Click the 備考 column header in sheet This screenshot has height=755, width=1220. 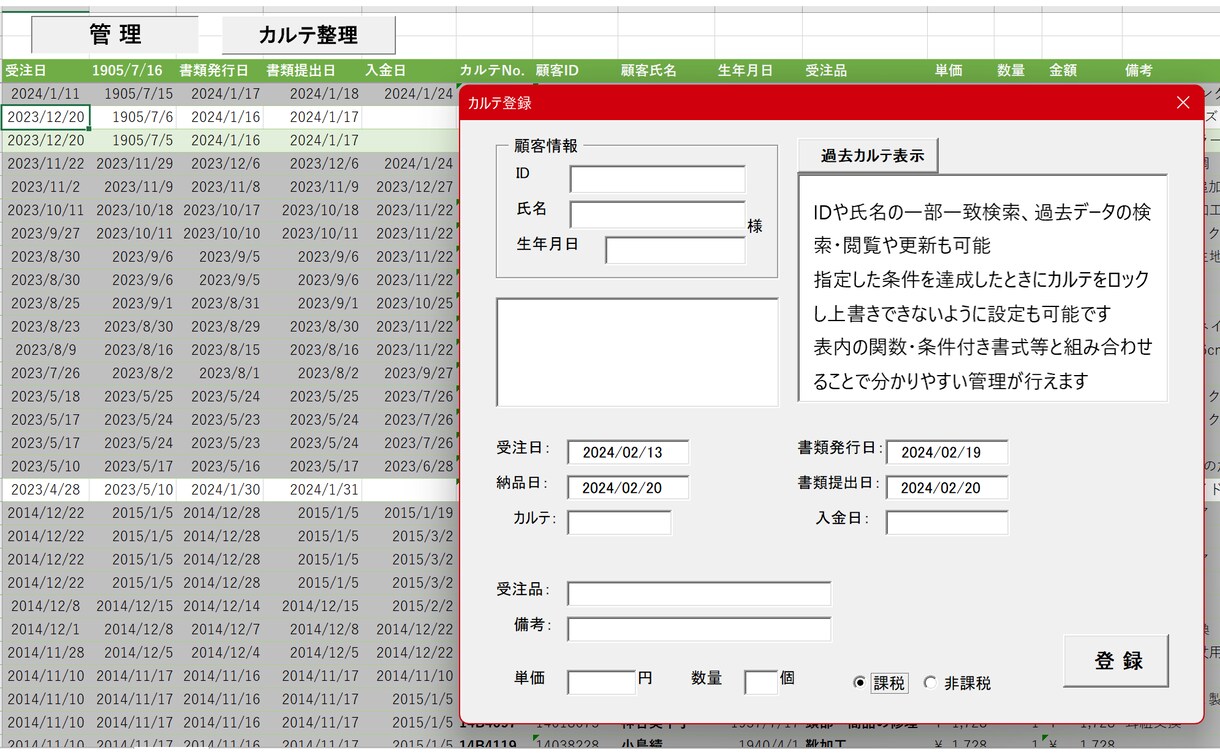[x=1170, y=70]
